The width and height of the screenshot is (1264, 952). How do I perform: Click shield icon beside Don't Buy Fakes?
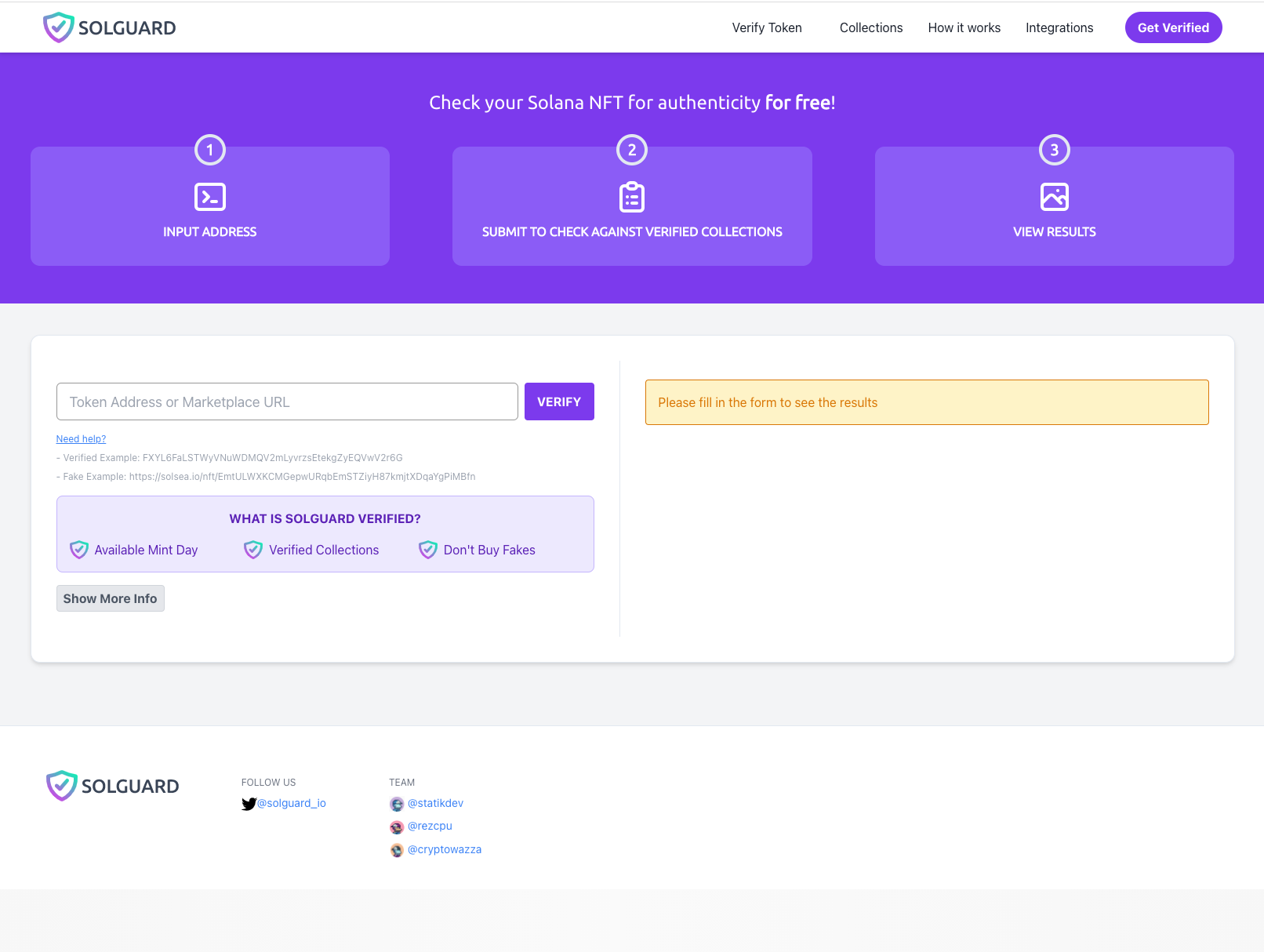pos(428,550)
